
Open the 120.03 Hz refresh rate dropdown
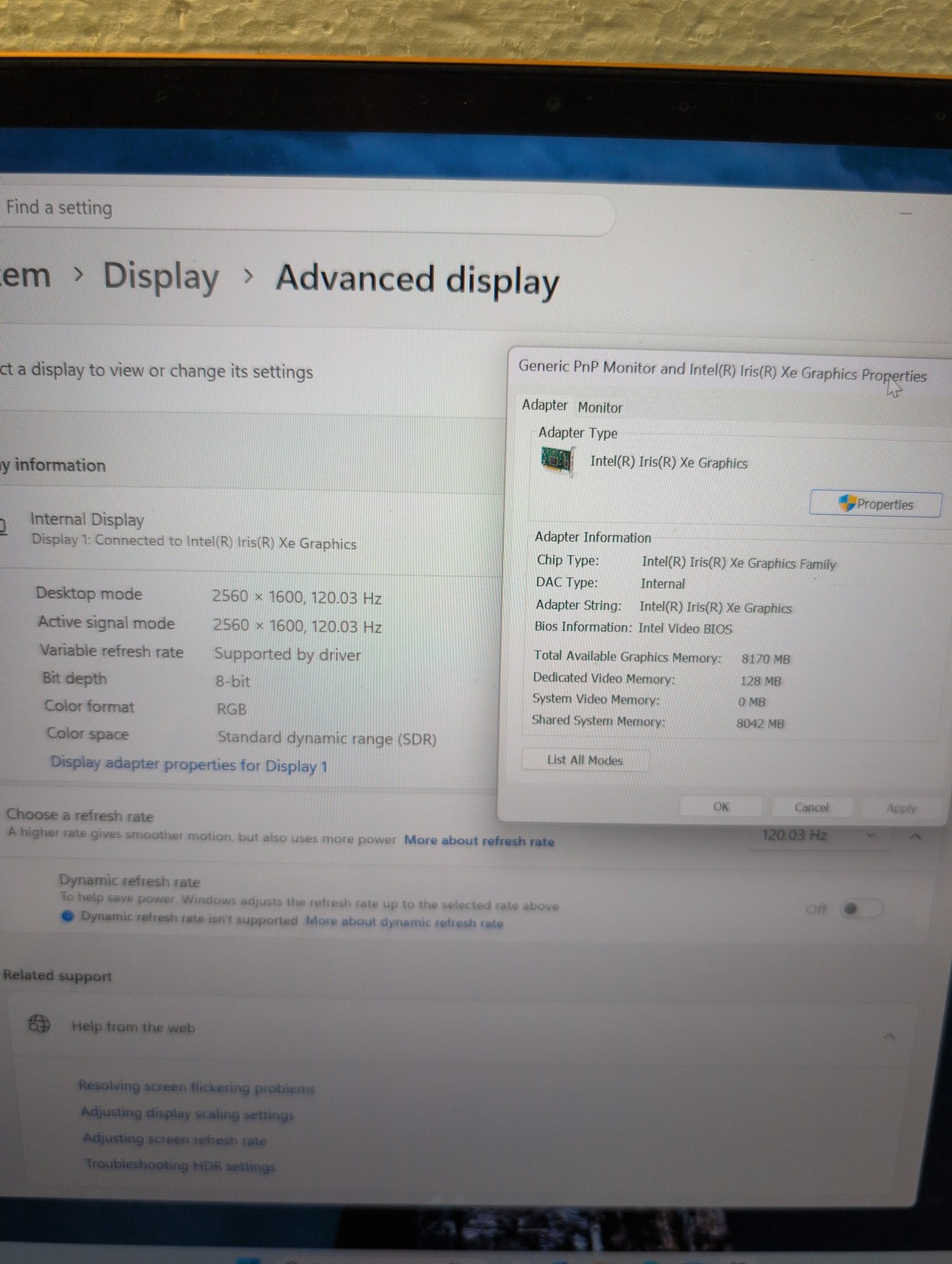point(818,835)
